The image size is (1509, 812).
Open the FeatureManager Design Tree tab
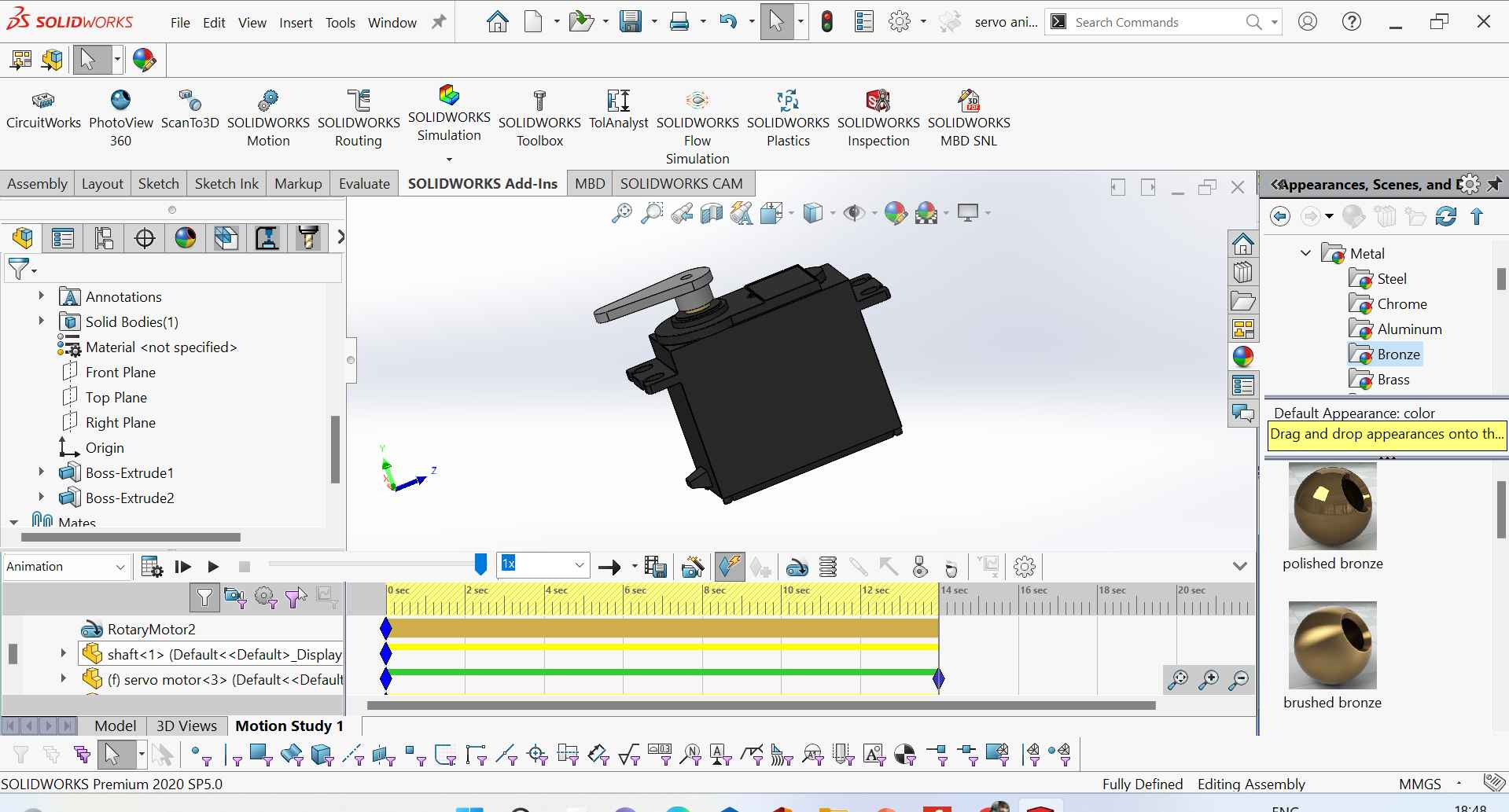coord(23,237)
